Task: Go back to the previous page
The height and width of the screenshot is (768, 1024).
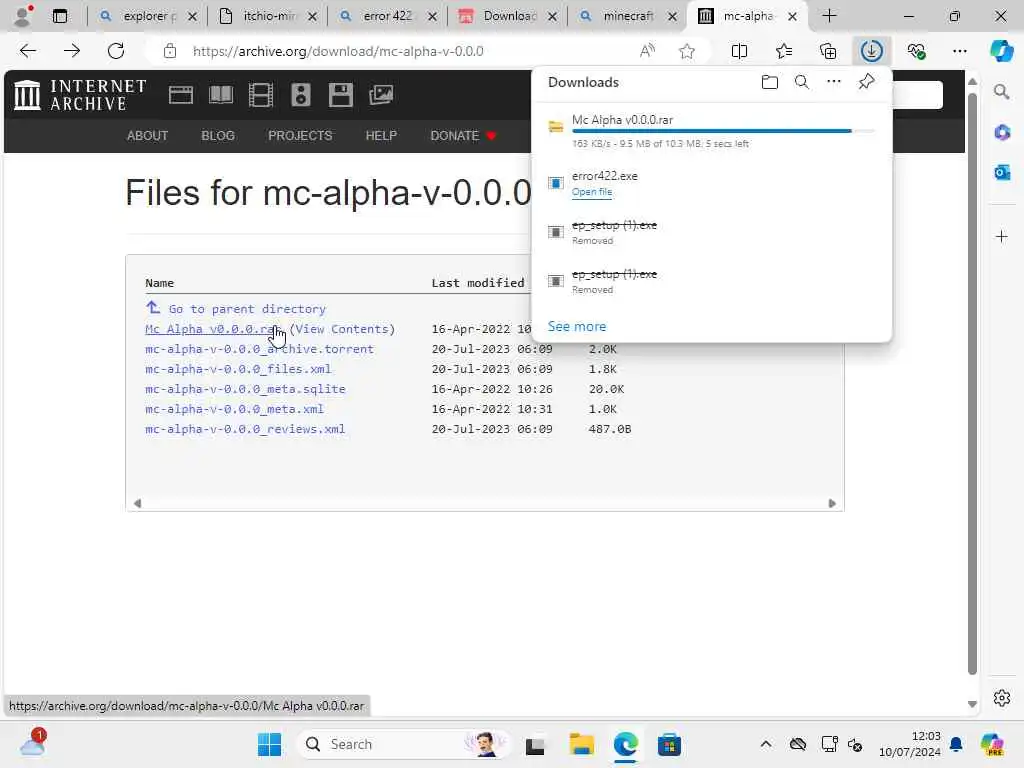Action: (27, 51)
